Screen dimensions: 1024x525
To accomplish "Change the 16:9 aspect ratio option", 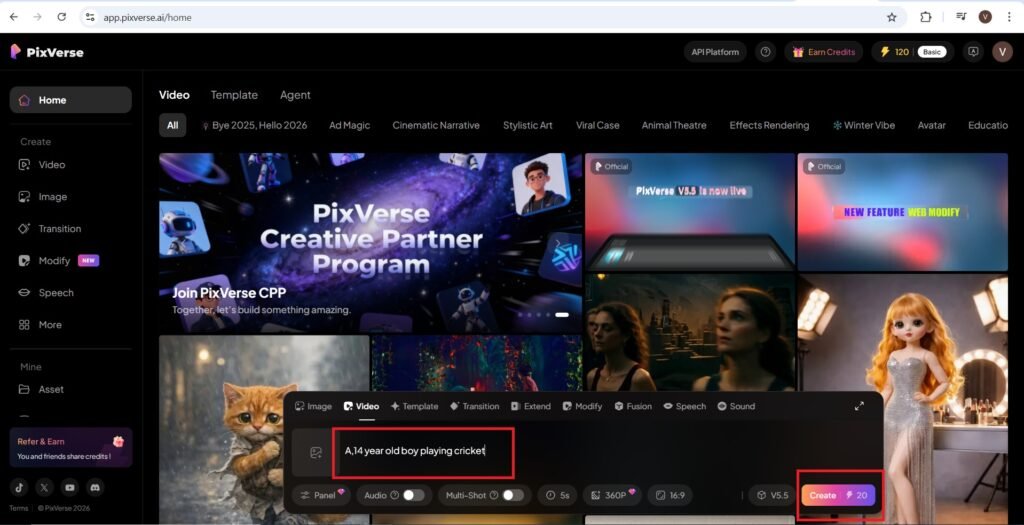I will click(x=670, y=495).
